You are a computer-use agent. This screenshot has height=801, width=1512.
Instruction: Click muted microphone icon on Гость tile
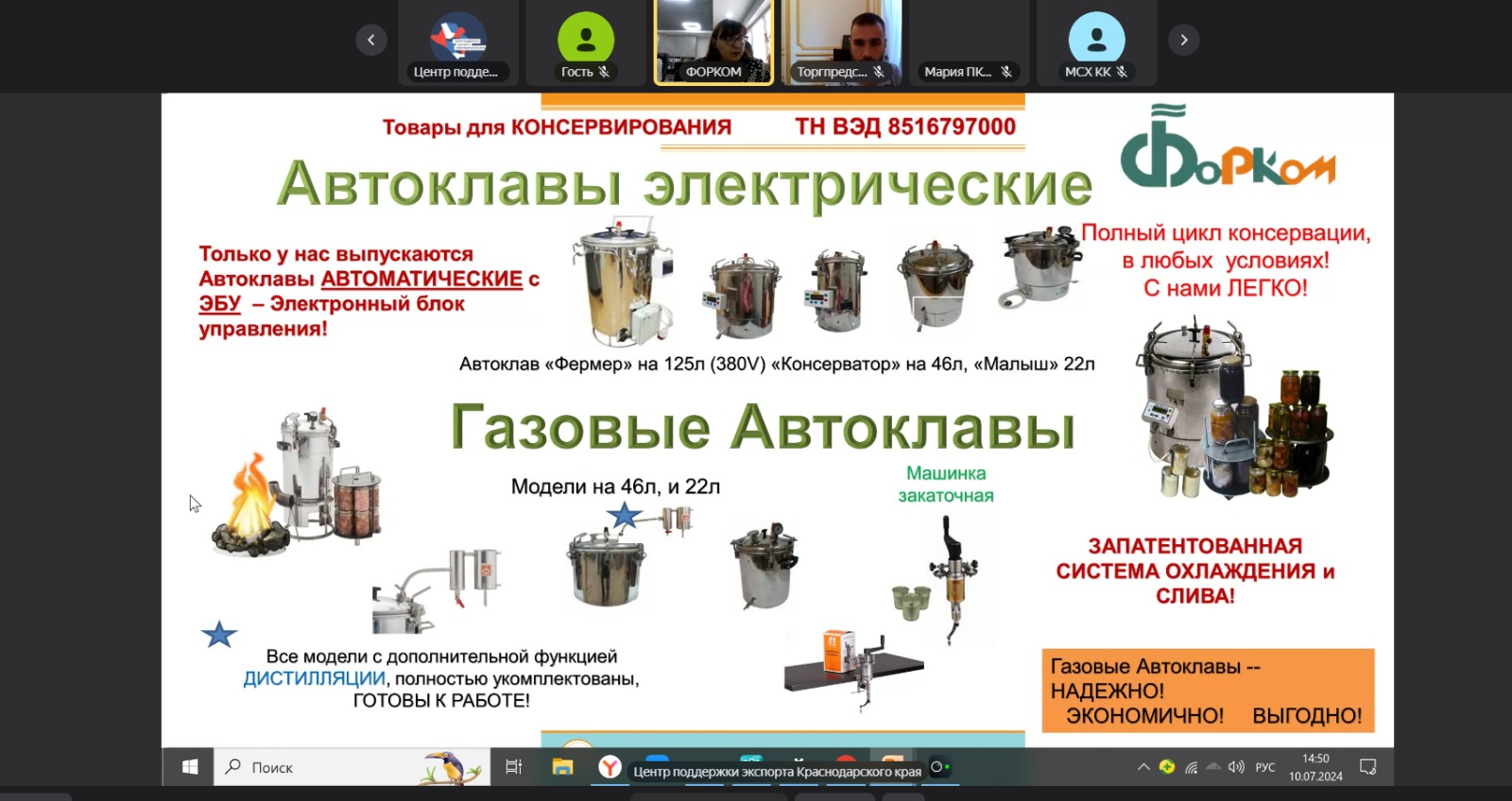pos(604,72)
